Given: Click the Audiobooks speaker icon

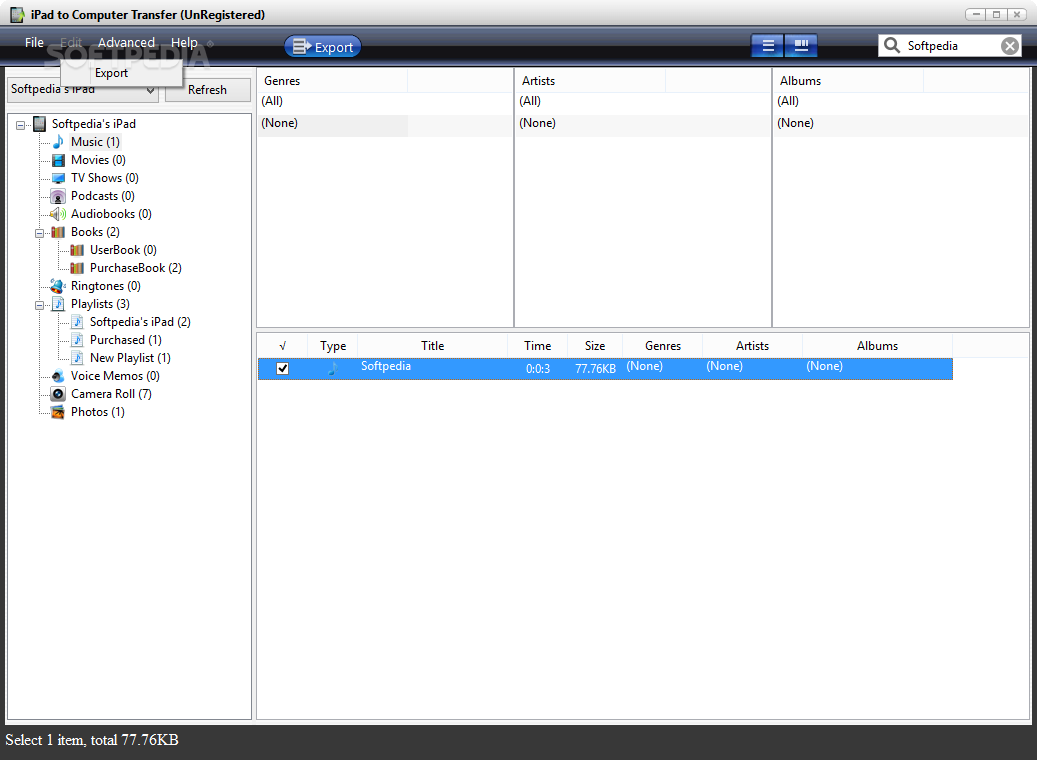Looking at the screenshot, I should (58, 214).
